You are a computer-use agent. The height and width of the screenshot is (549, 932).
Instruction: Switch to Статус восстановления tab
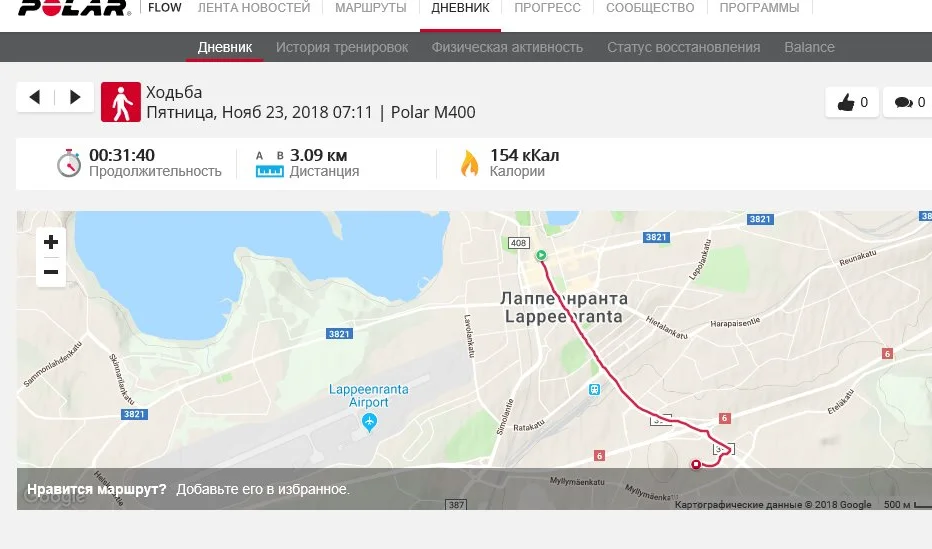coord(684,47)
